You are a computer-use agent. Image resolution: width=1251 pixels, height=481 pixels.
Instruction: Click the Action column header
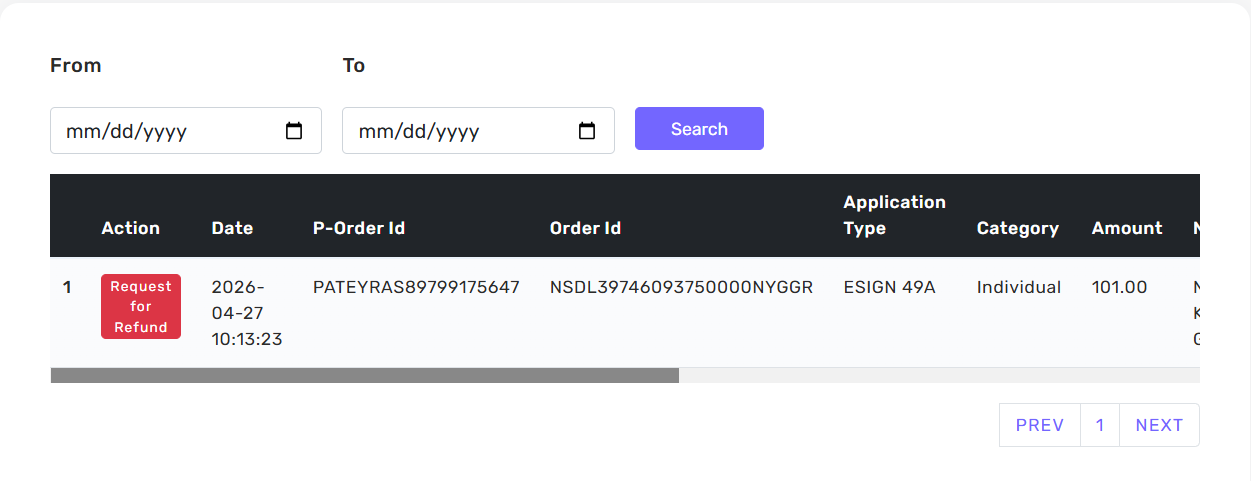pyautogui.click(x=130, y=228)
